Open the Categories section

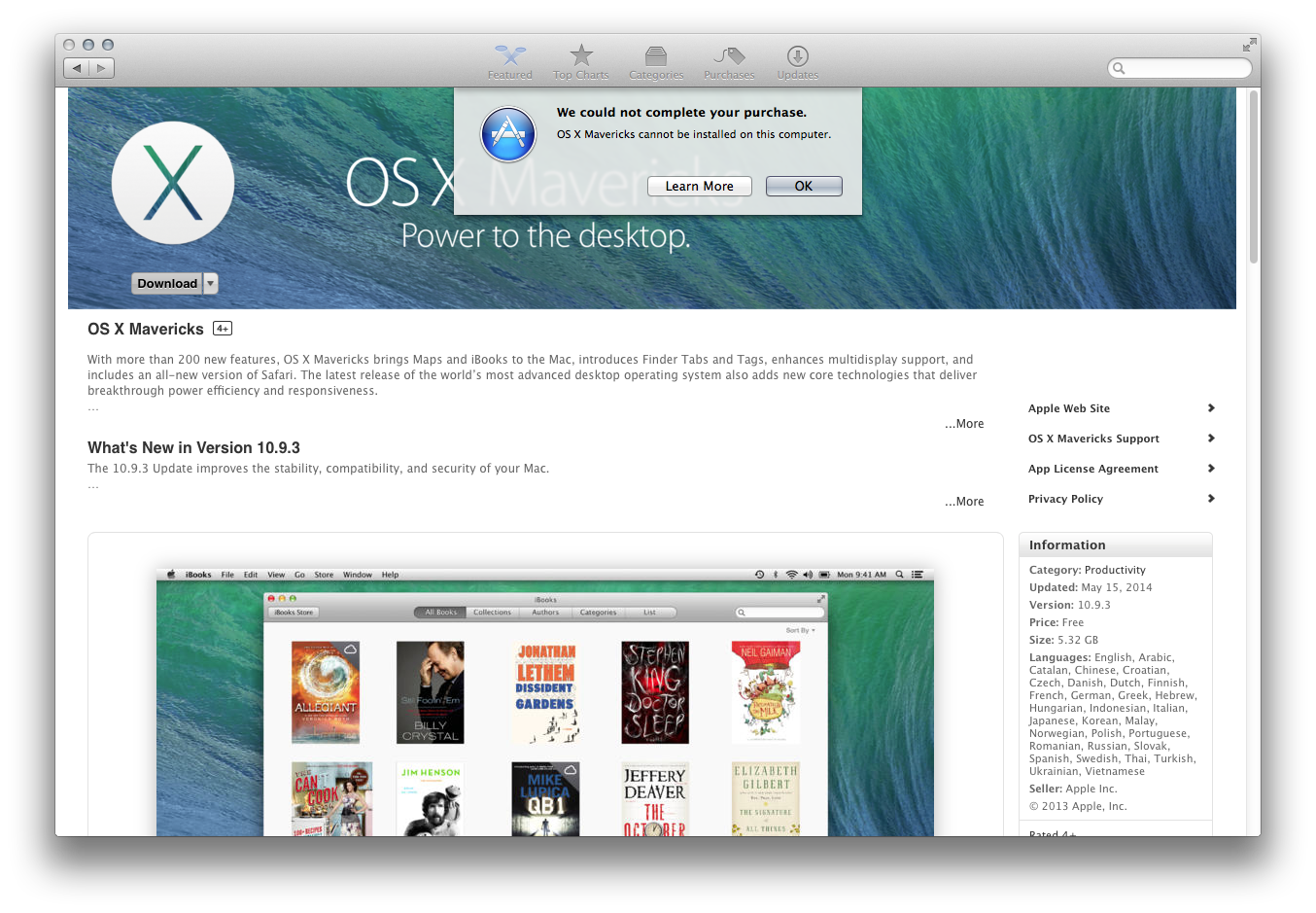pyautogui.click(x=656, y=62)
